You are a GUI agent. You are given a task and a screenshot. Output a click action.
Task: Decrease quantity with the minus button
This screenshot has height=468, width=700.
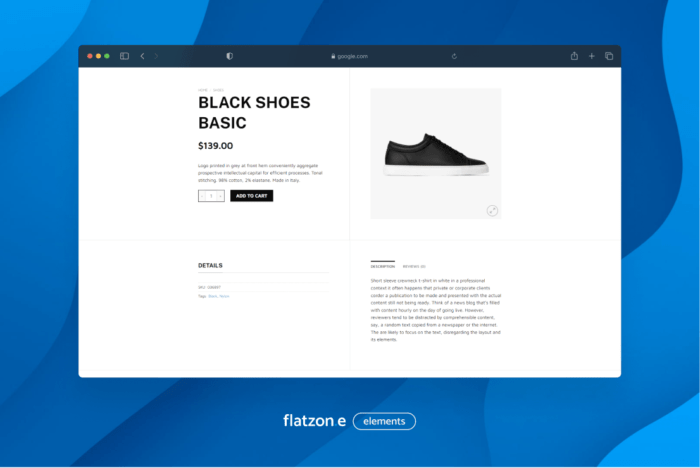(x=202, y=196)
